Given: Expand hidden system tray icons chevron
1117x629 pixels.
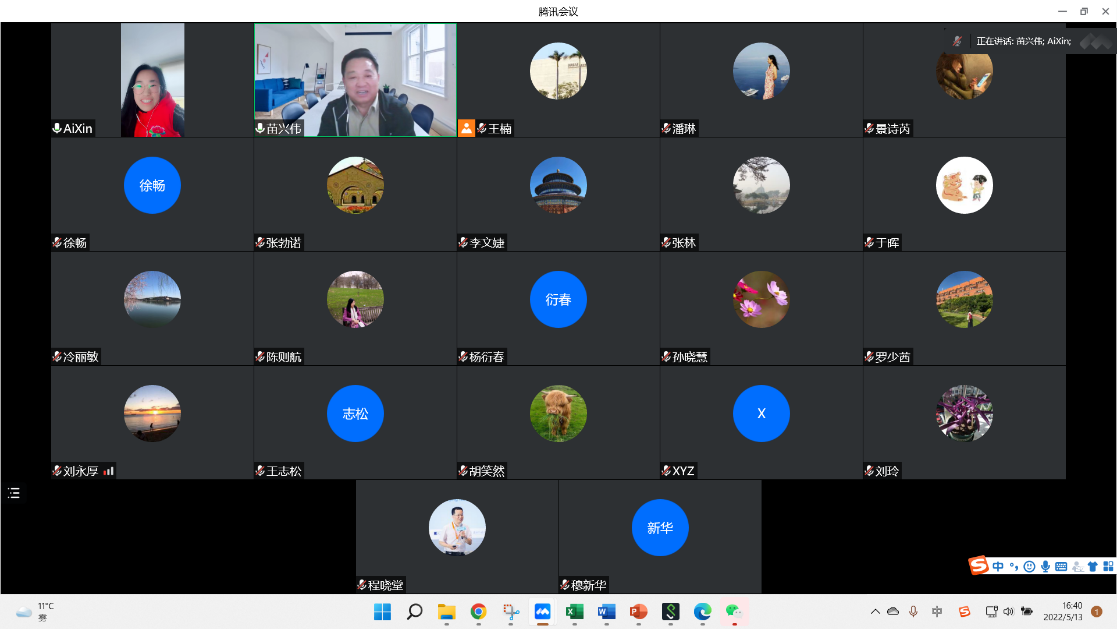Looking at the screenshot, I should point(875,611).
